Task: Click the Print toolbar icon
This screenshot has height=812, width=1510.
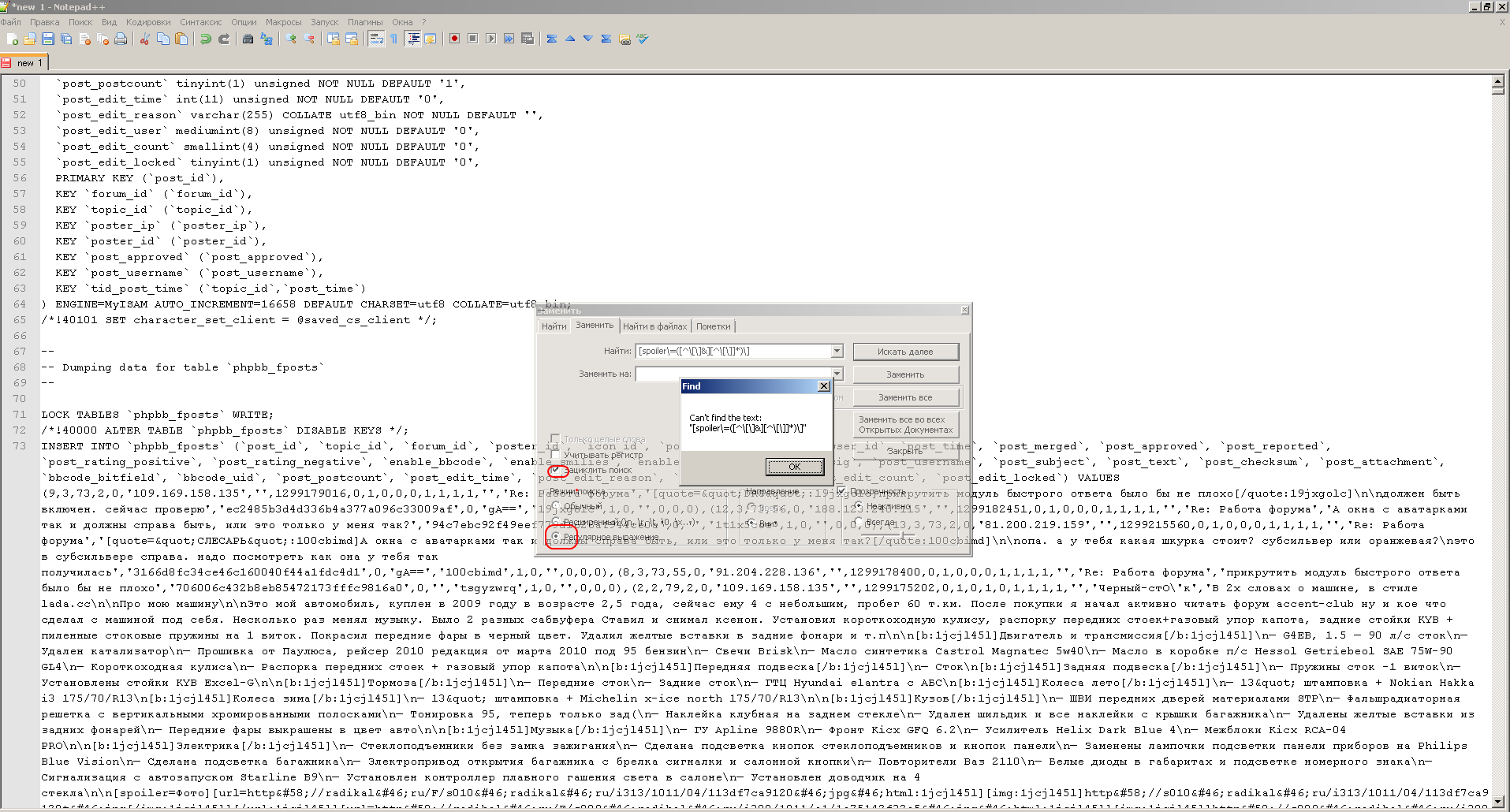Action: tap(121, 39)
